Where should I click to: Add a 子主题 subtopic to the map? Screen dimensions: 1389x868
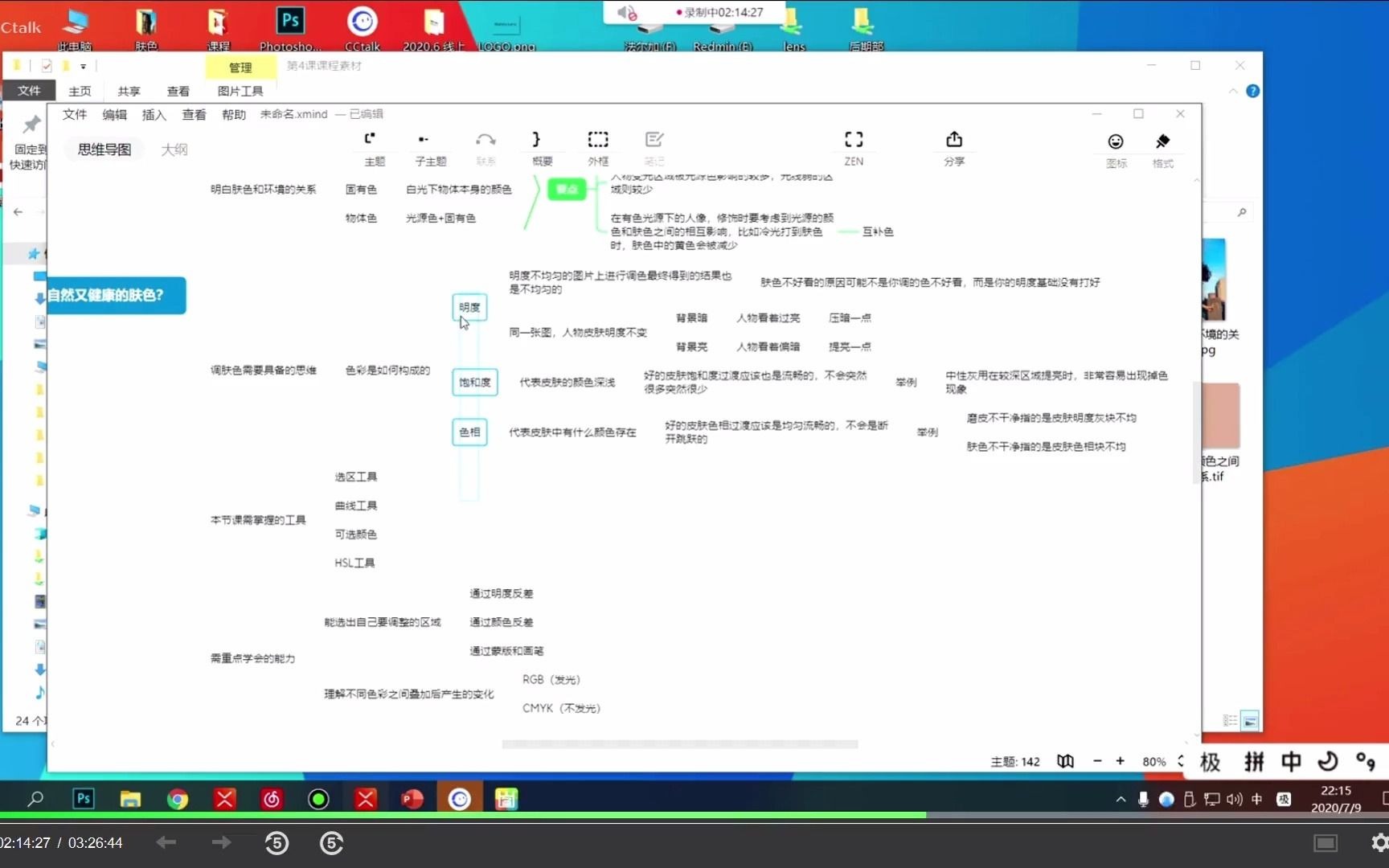(x=430, y=149)
